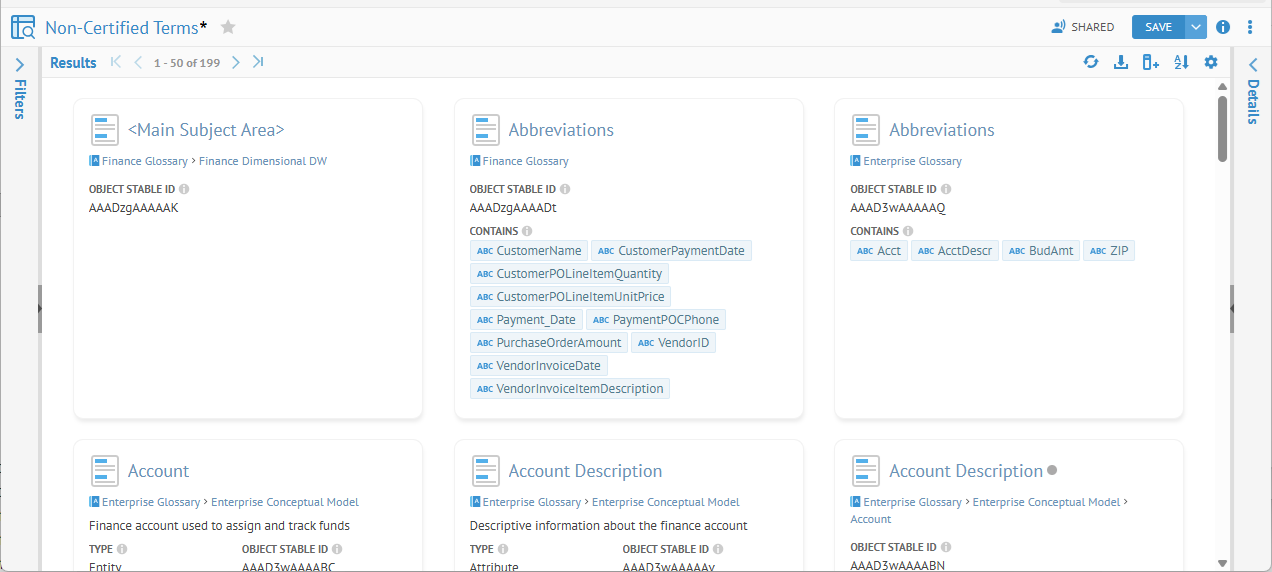Open the results settings gear

coord(1211,62)
